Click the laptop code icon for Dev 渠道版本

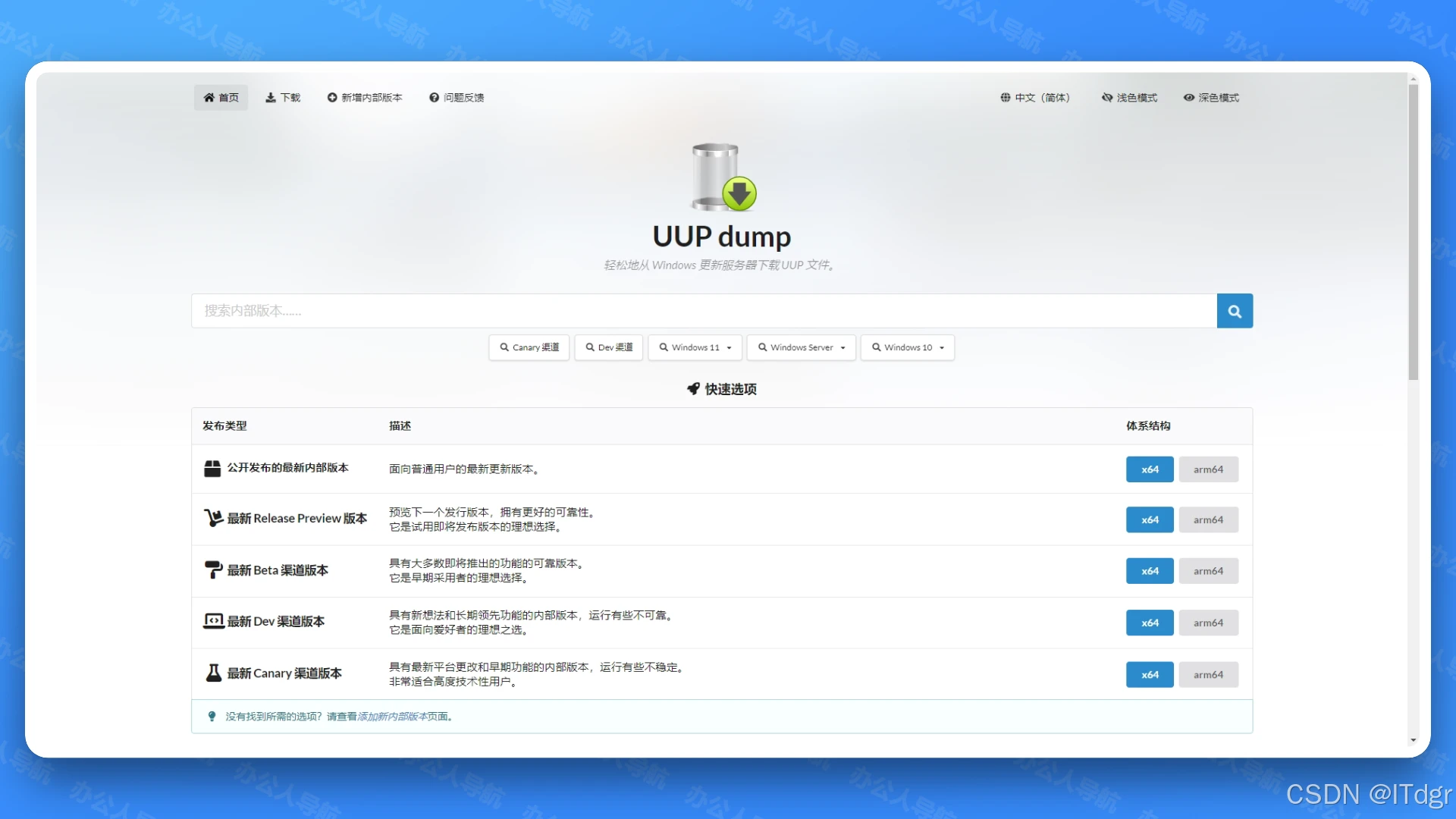click(x=213, y=621)
